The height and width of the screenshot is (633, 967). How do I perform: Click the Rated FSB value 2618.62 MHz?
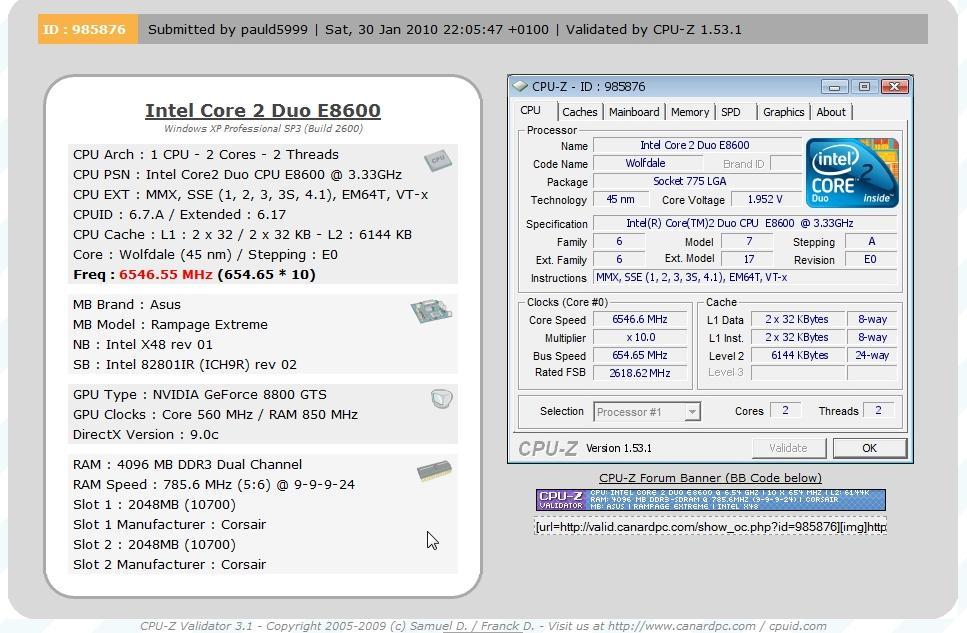(x=640, y=373)
